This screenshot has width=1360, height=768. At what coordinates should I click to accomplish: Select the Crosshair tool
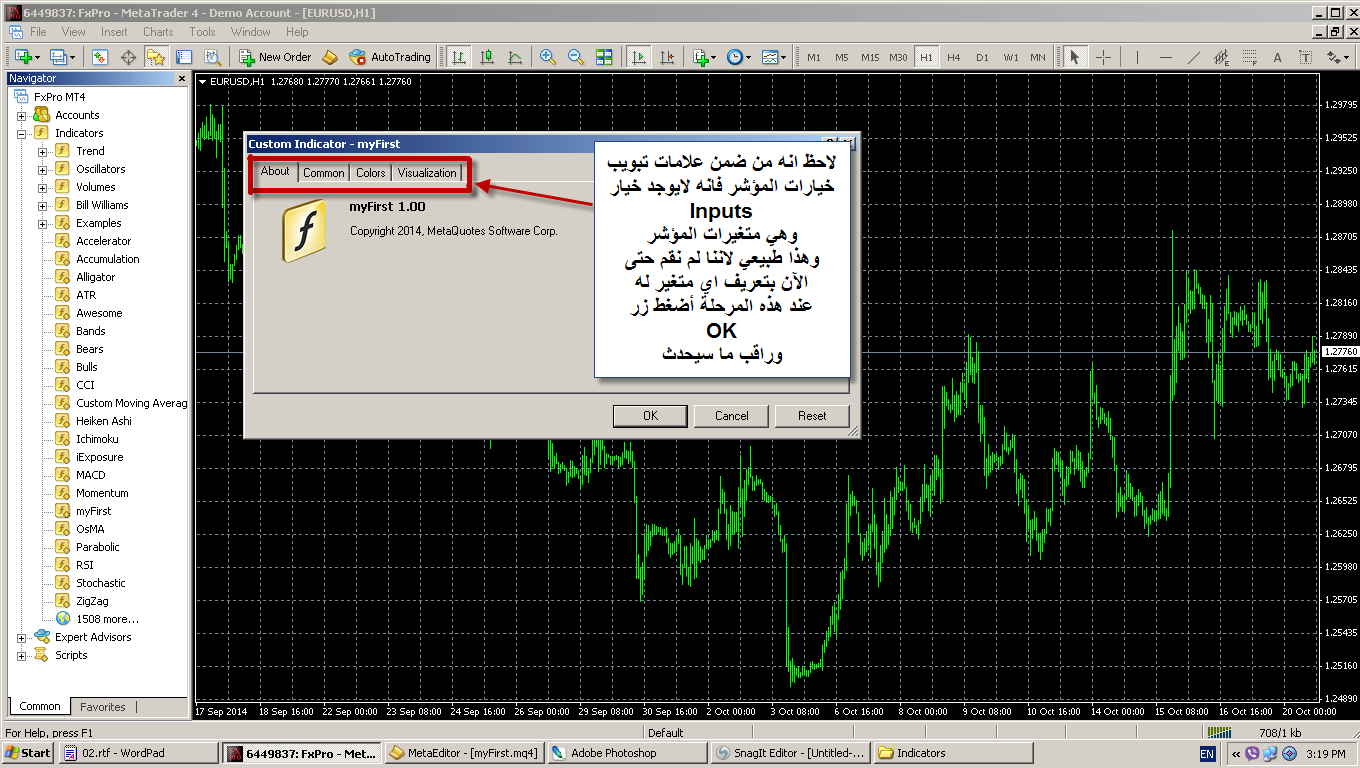[x=1103, y=57]
